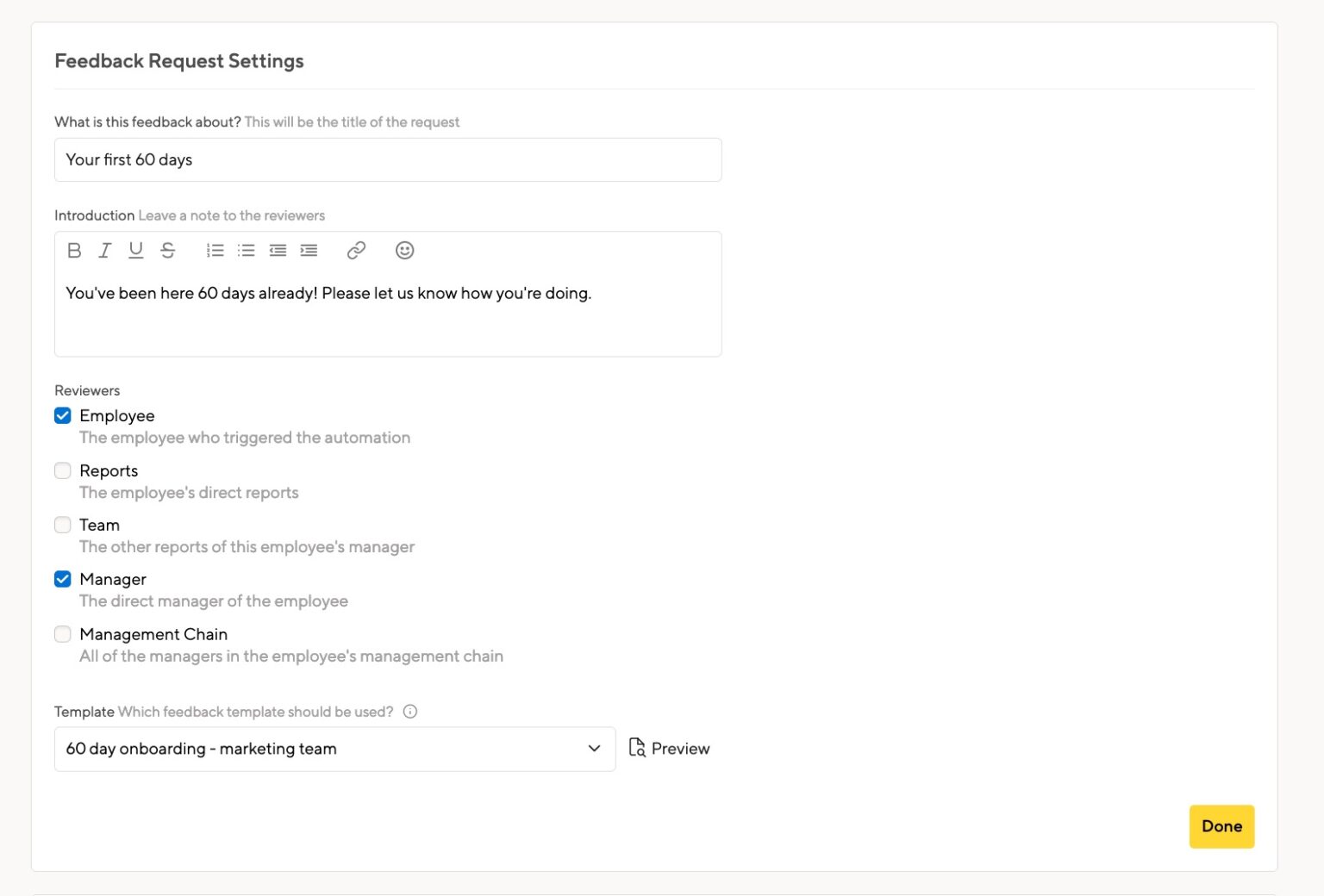Apply italic formatting
The width and height of the screenshot is (1324, 896).
click(x=105, y=251)
